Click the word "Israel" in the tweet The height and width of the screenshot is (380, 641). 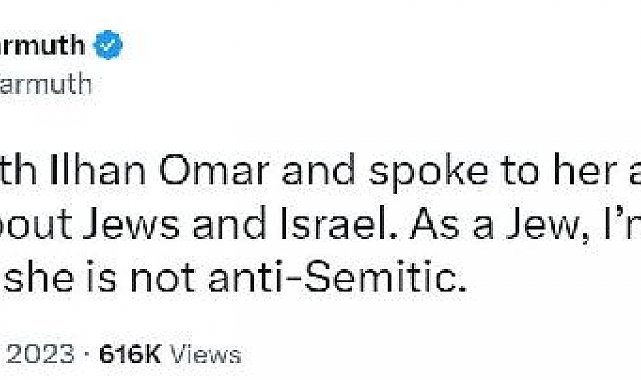(x=333, y=224)
